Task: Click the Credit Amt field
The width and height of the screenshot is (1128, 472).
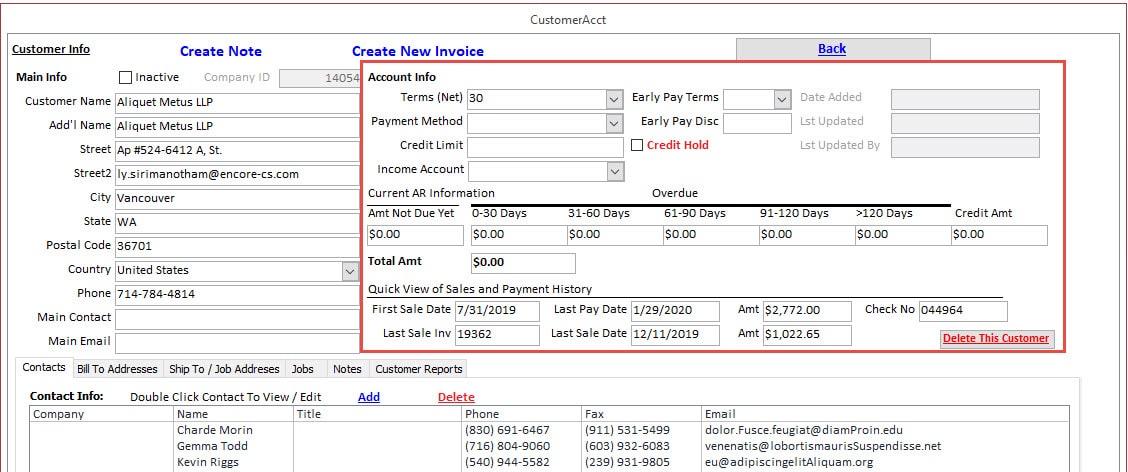Action: coord(999,235)
